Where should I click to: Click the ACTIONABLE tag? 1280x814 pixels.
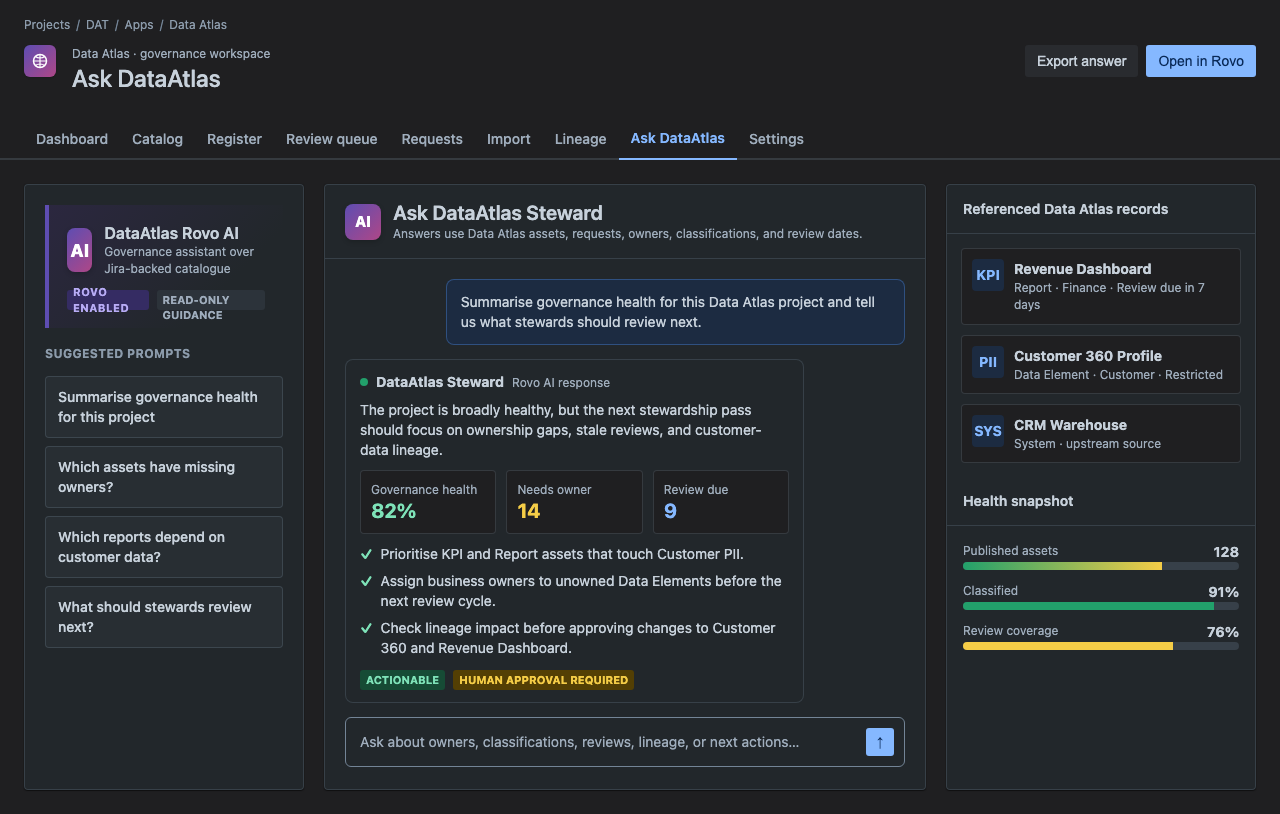click(x=403, y=680)
